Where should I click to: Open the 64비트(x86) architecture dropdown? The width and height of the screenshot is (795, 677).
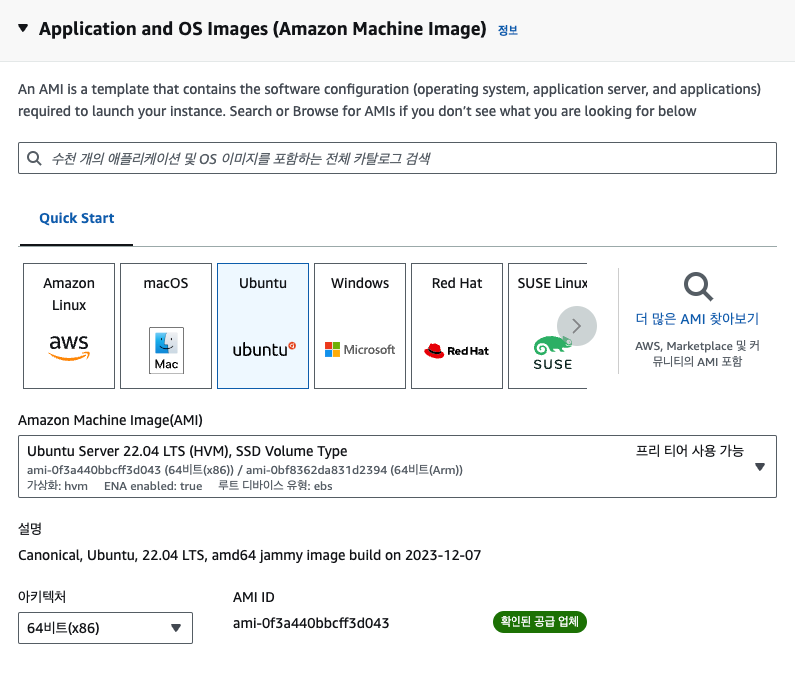point(105,628)
